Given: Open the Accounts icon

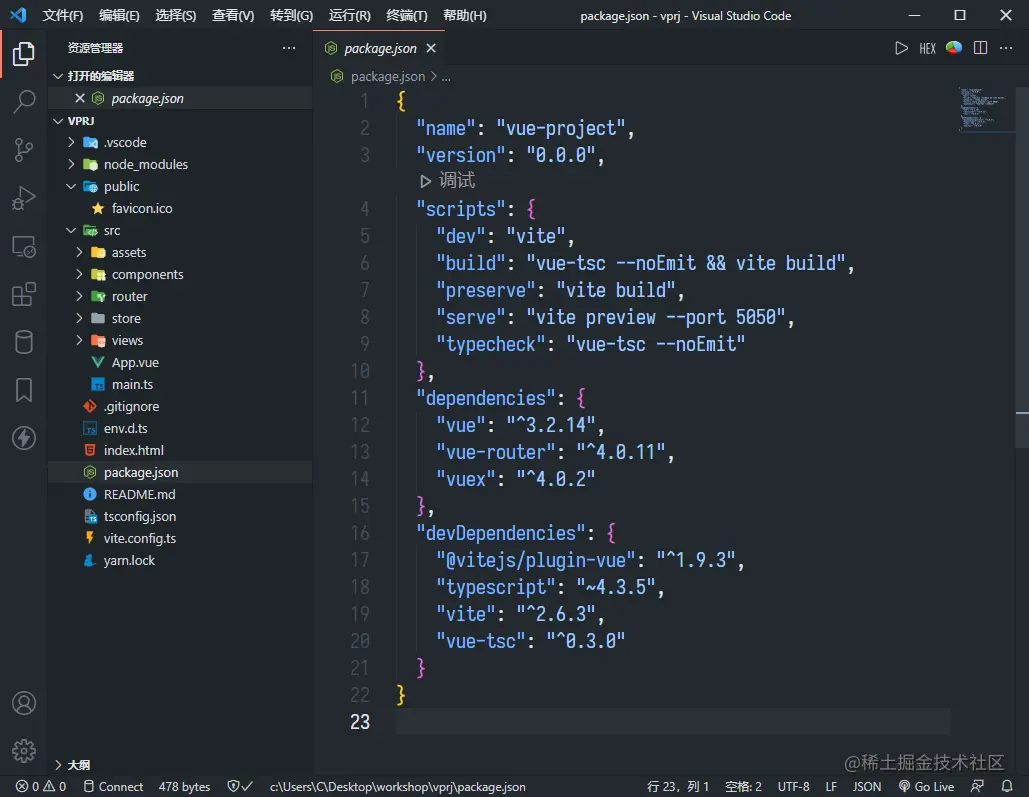Looking at the screenshot, I should (24, 703).
